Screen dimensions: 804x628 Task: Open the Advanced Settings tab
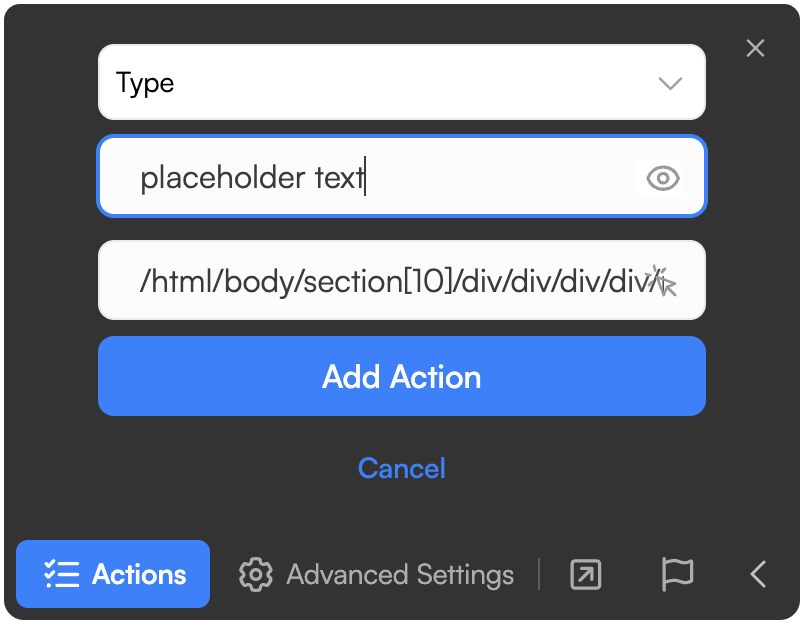pyautogui.click(x=376, y=575)
